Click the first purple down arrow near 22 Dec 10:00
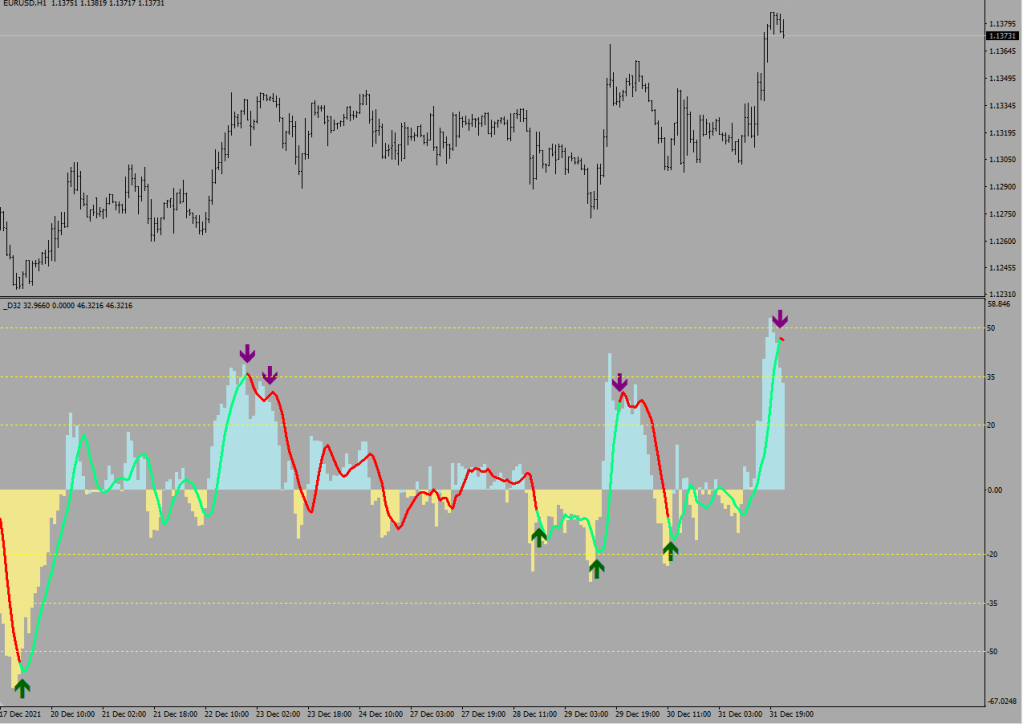The width and height of the screenshot is (1023, 724). tap(247, 353)
